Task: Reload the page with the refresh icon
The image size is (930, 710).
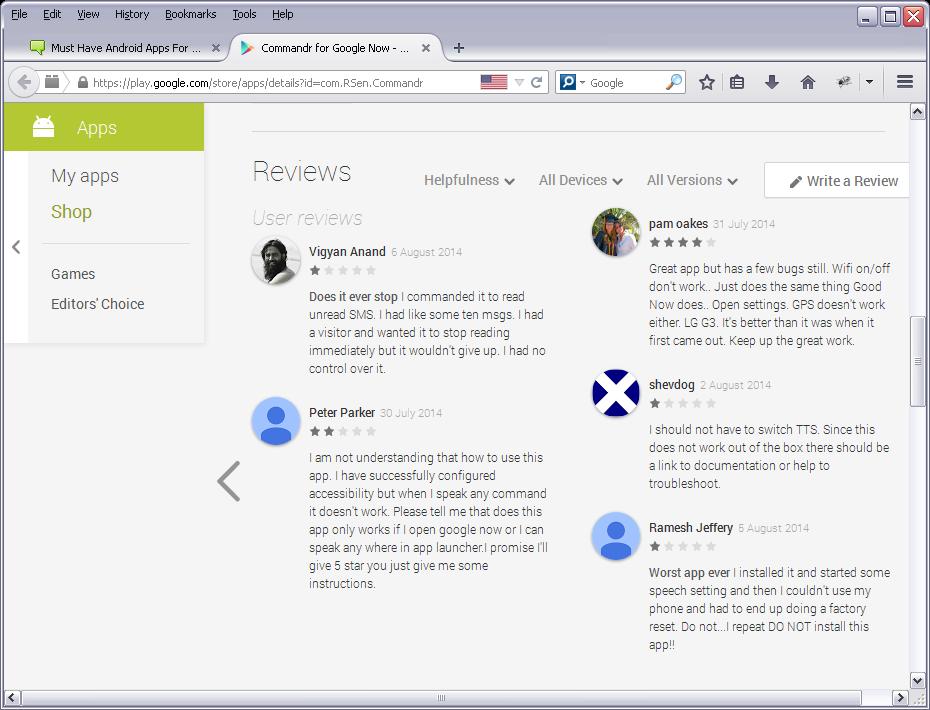Action: pyautogui.click(x=537, y=83)
